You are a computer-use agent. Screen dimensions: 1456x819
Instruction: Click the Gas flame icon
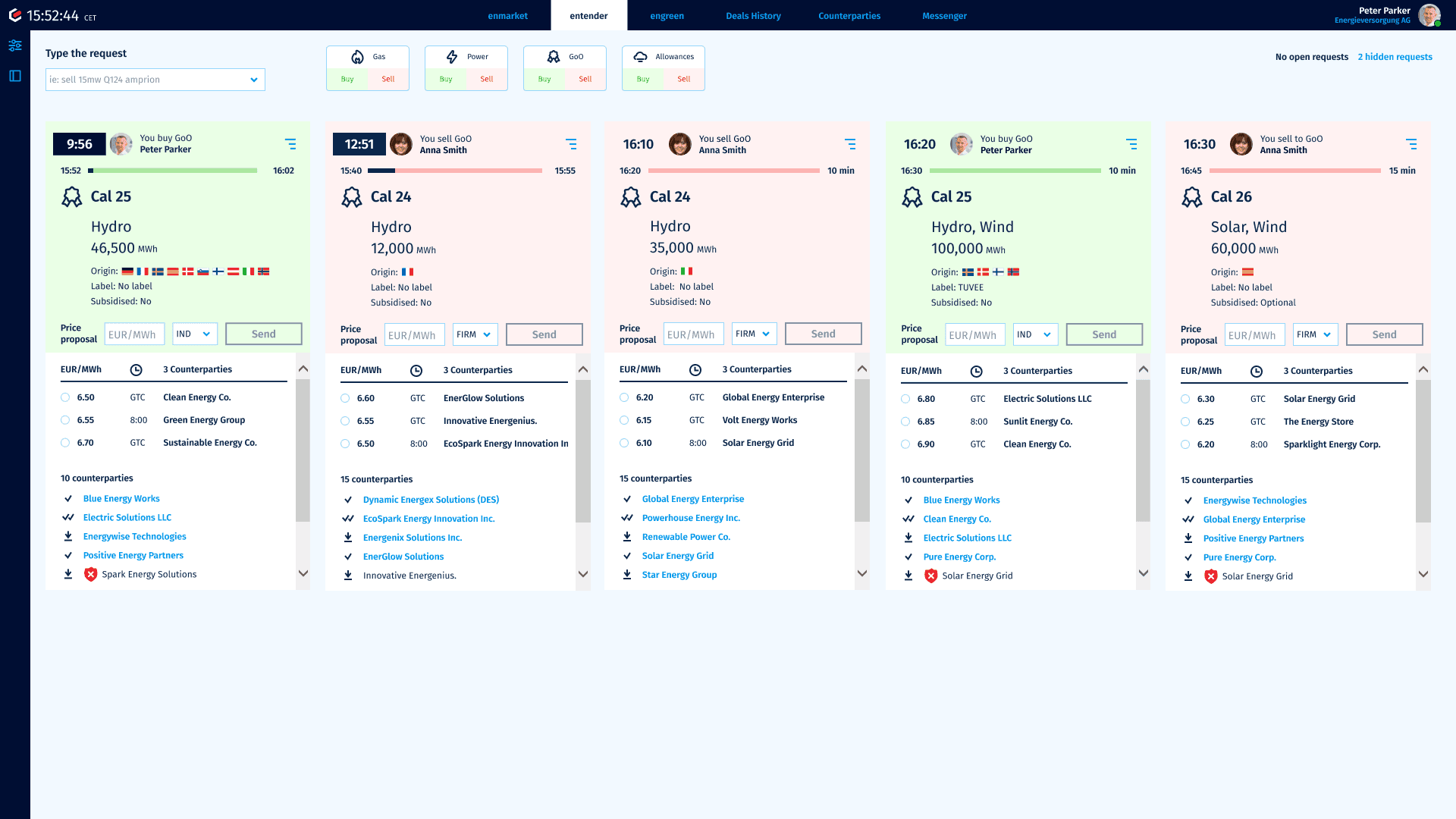[x=357, y=57]
